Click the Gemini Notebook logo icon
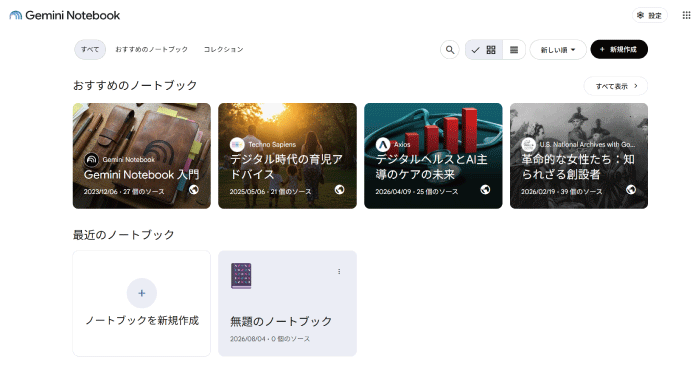Image resolution: width=698 pixels, height=365 pixels. [16, 15]
